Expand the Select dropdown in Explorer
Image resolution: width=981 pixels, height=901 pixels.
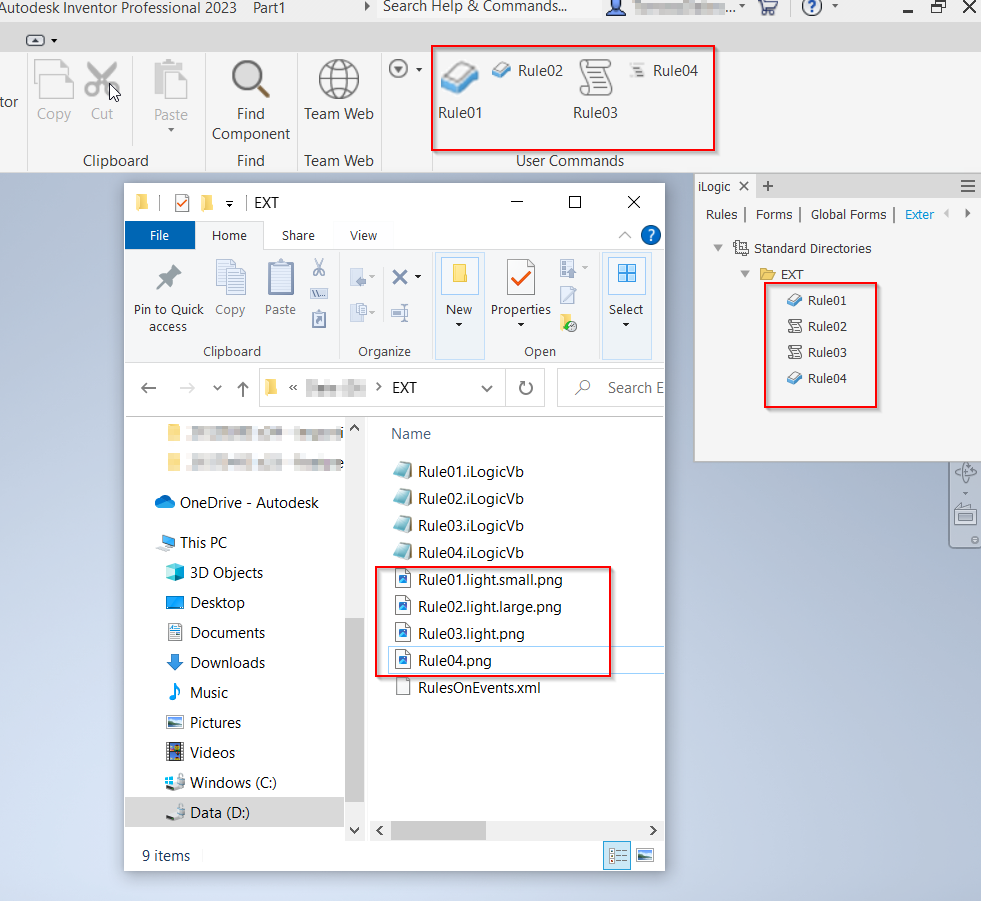626,324
